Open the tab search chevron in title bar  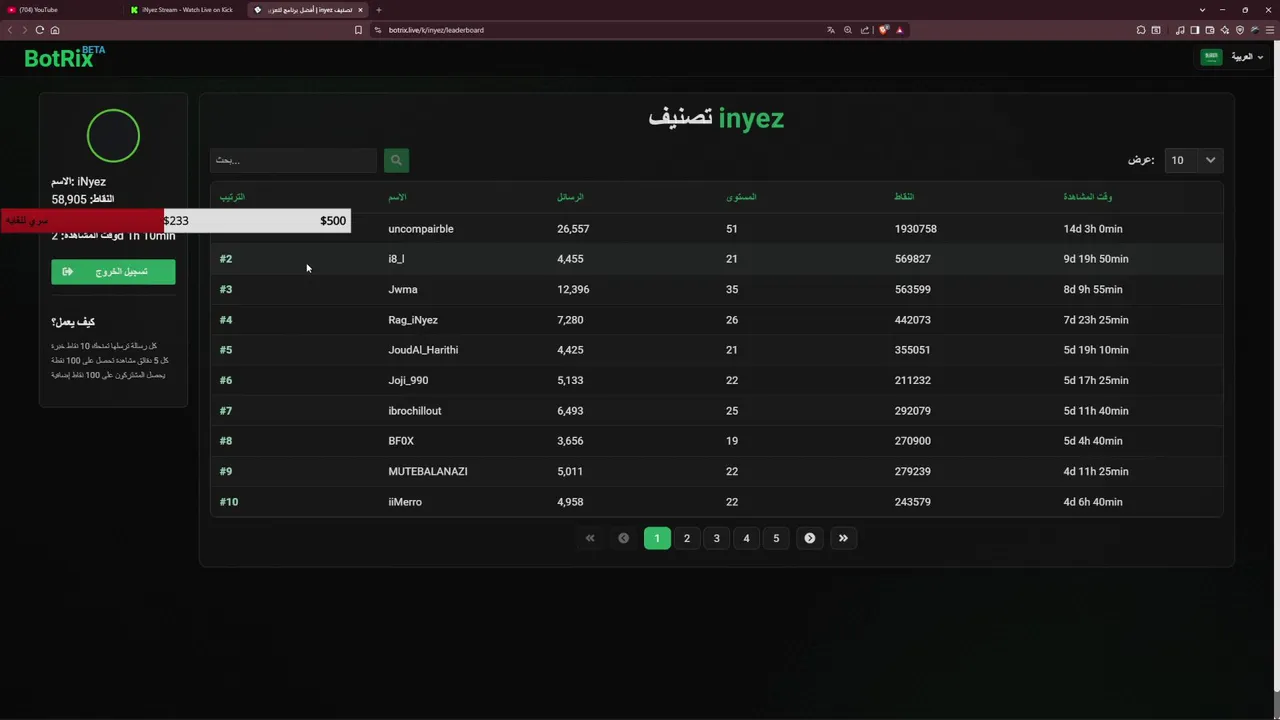click(x=1202, y=10)
